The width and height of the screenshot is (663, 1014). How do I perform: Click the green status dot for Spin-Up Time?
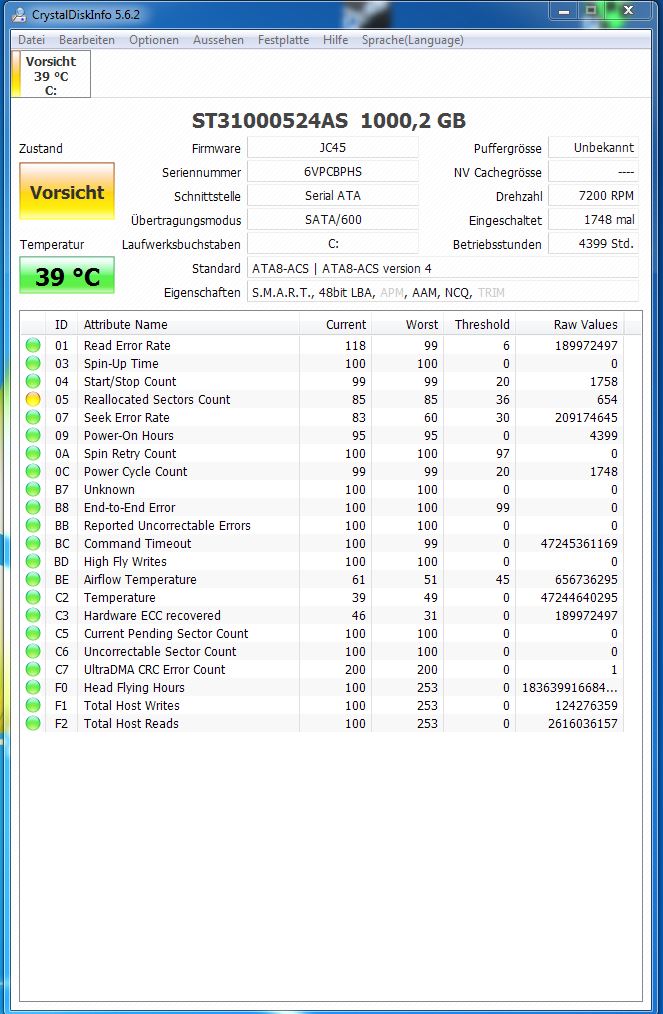coord(33,363)
